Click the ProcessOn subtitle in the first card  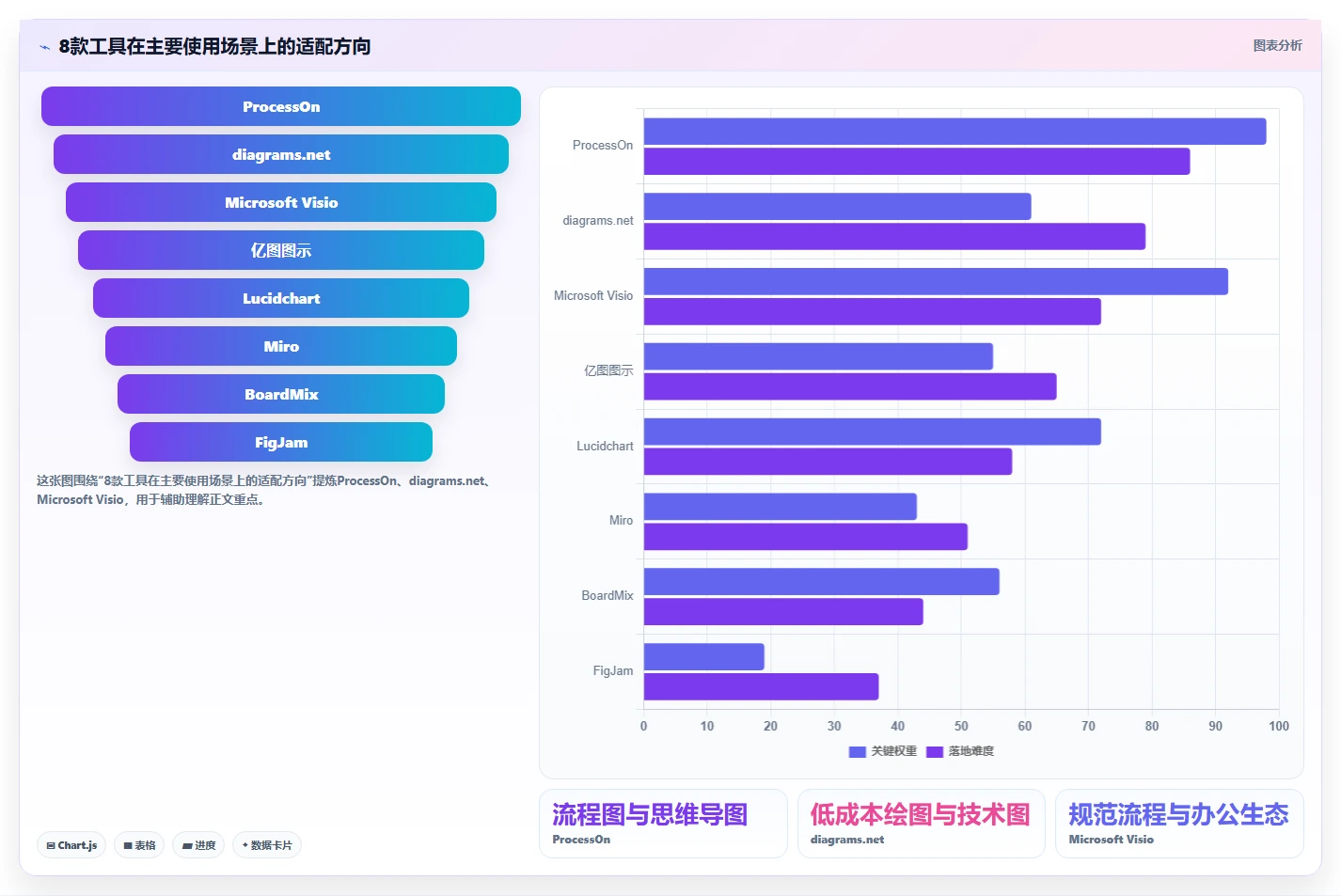(581, 840)
